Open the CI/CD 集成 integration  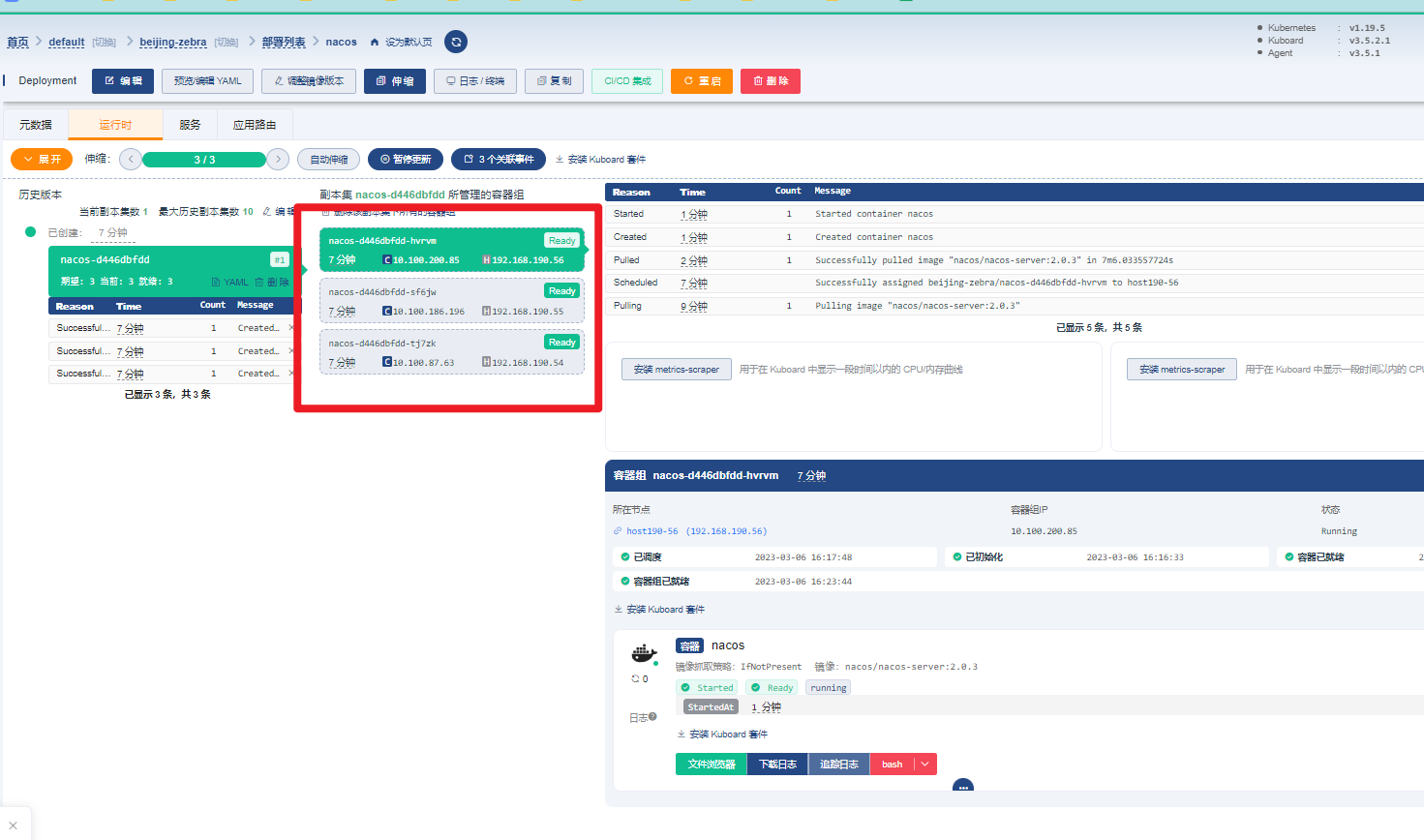pyautogui.click(x=627, y=81)
